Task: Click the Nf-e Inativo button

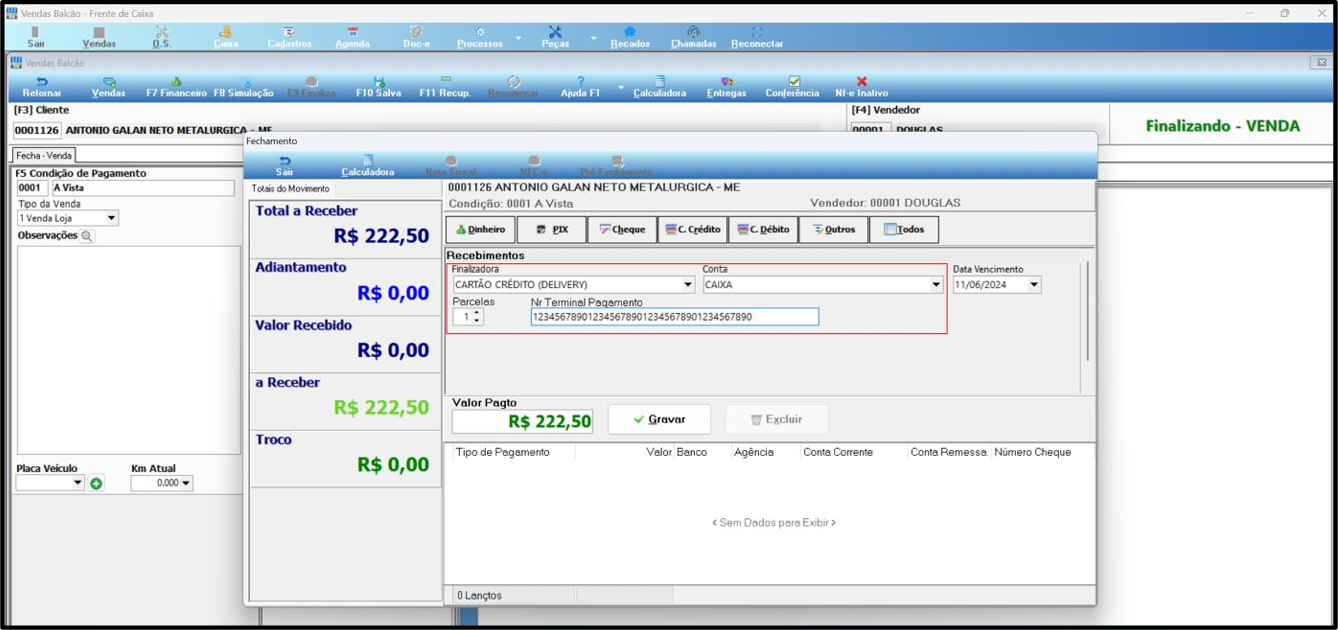Action: (x=861, y=87)
